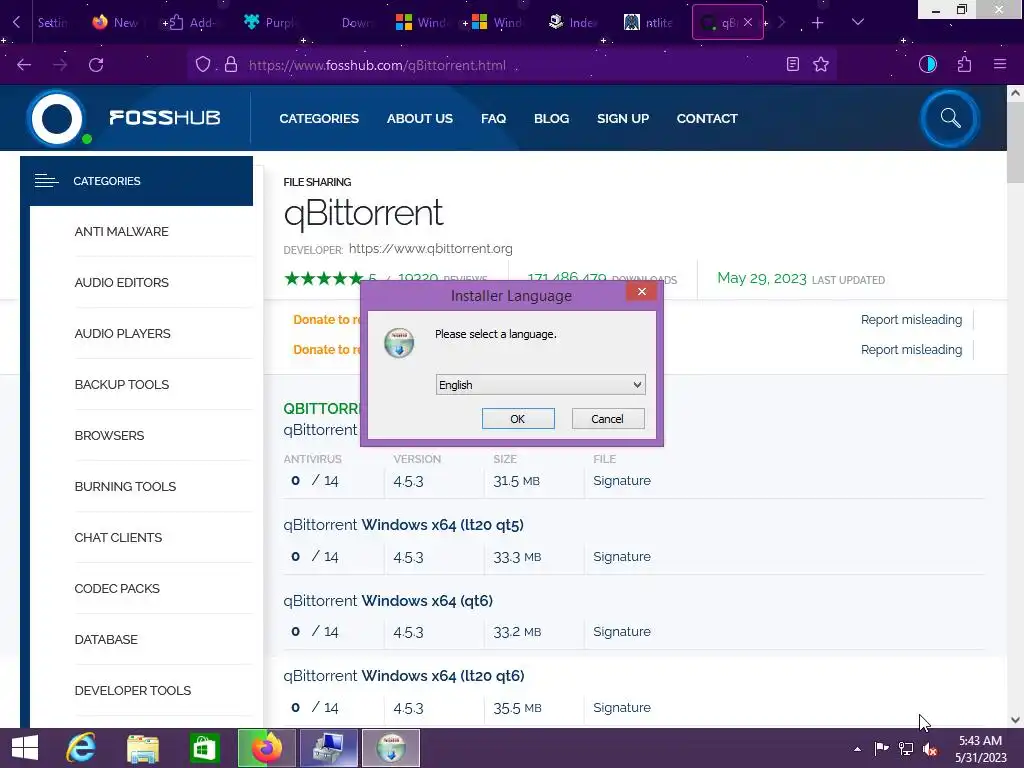Launch Internet Explorer from the taskbar
1024x768 pixels.
pyautogui.click(x=81, y=748)
